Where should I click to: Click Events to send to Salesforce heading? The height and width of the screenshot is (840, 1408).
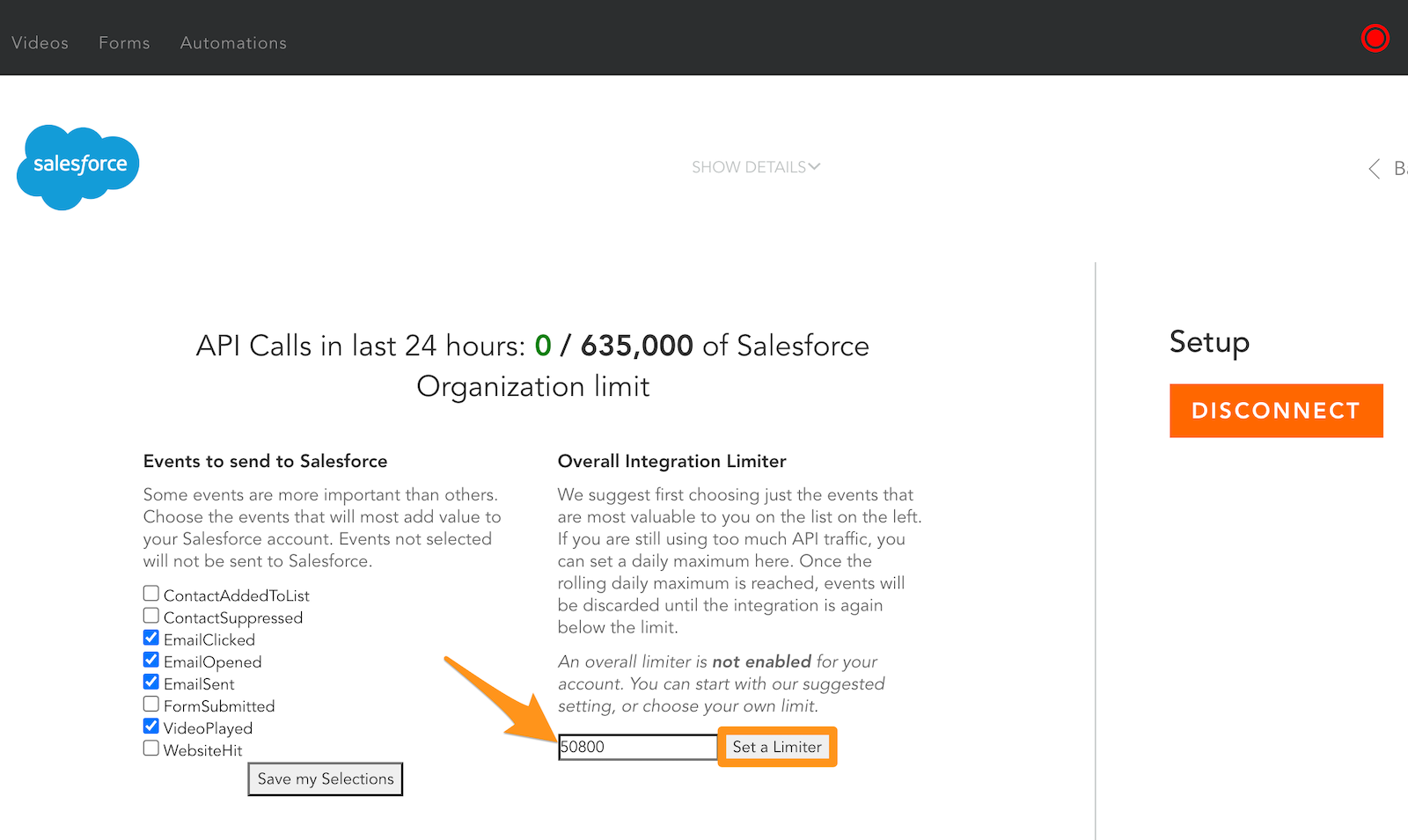(266, 461)
